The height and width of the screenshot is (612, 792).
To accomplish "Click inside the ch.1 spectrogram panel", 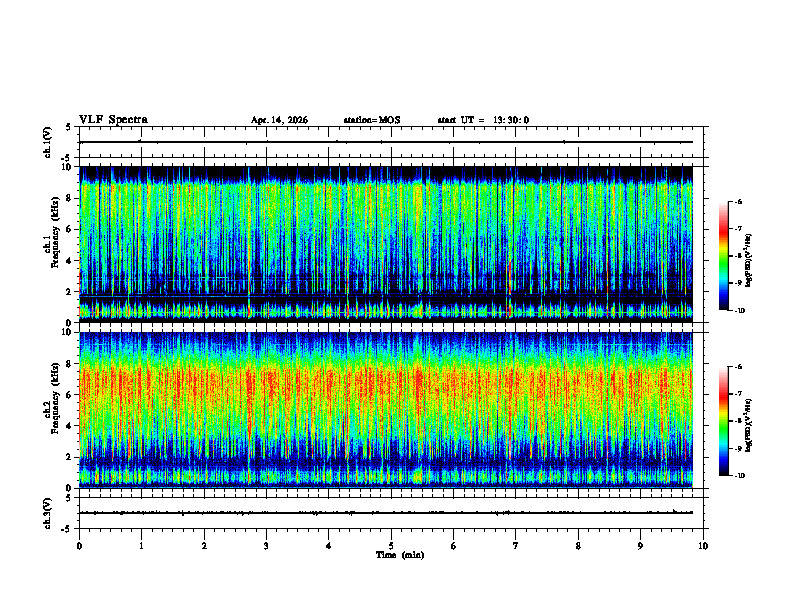I will [386, 244].
